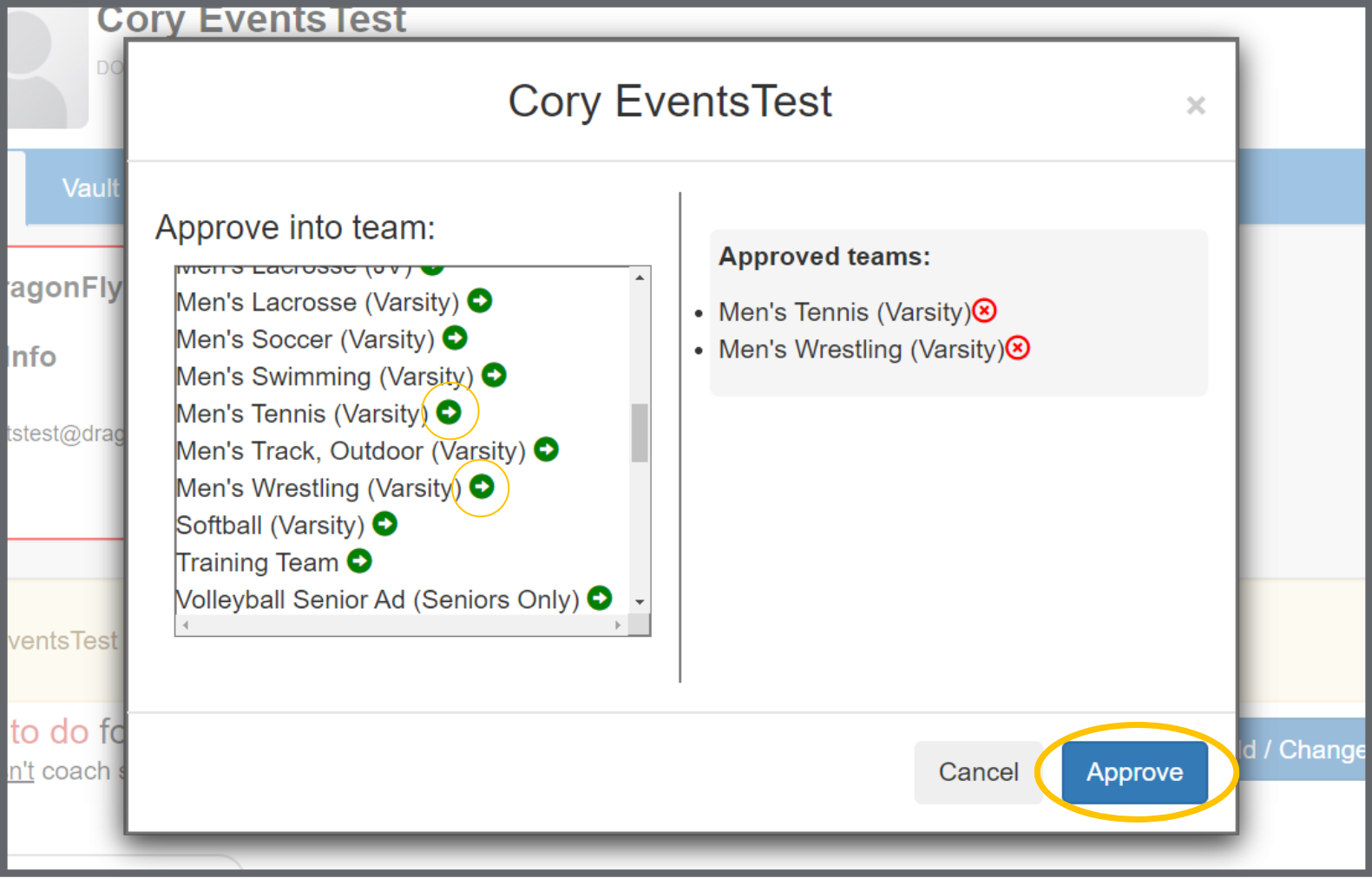The image size is (1372, 878).
Task: Click the team list vertical scrollbar thumb
Action: pos(640,433)
